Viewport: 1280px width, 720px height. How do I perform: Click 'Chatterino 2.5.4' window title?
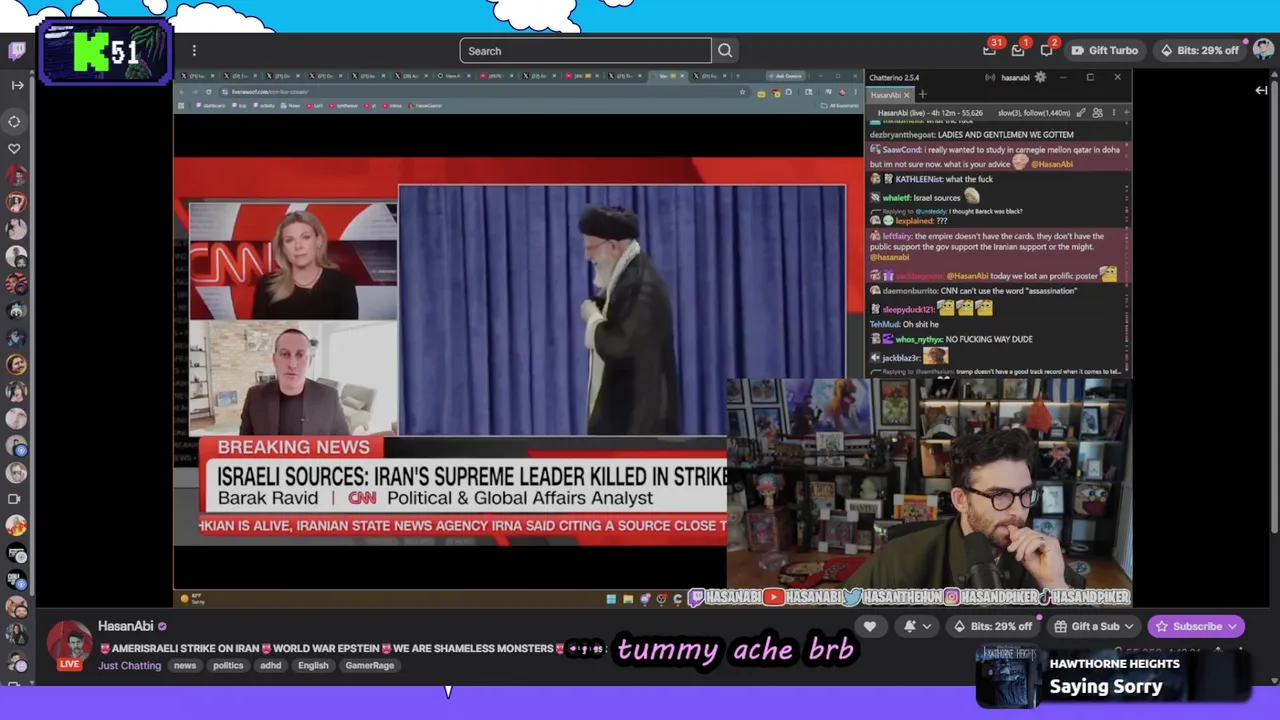tap(894, 77)
